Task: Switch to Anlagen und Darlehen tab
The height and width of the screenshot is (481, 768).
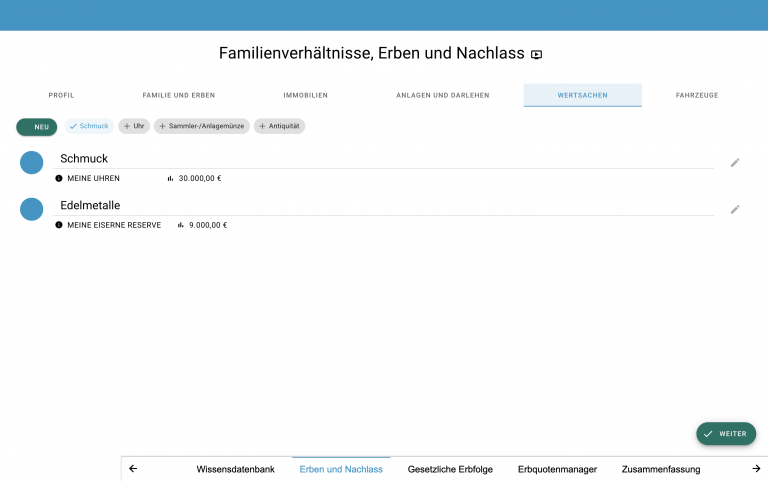Action: pos(443,95)
